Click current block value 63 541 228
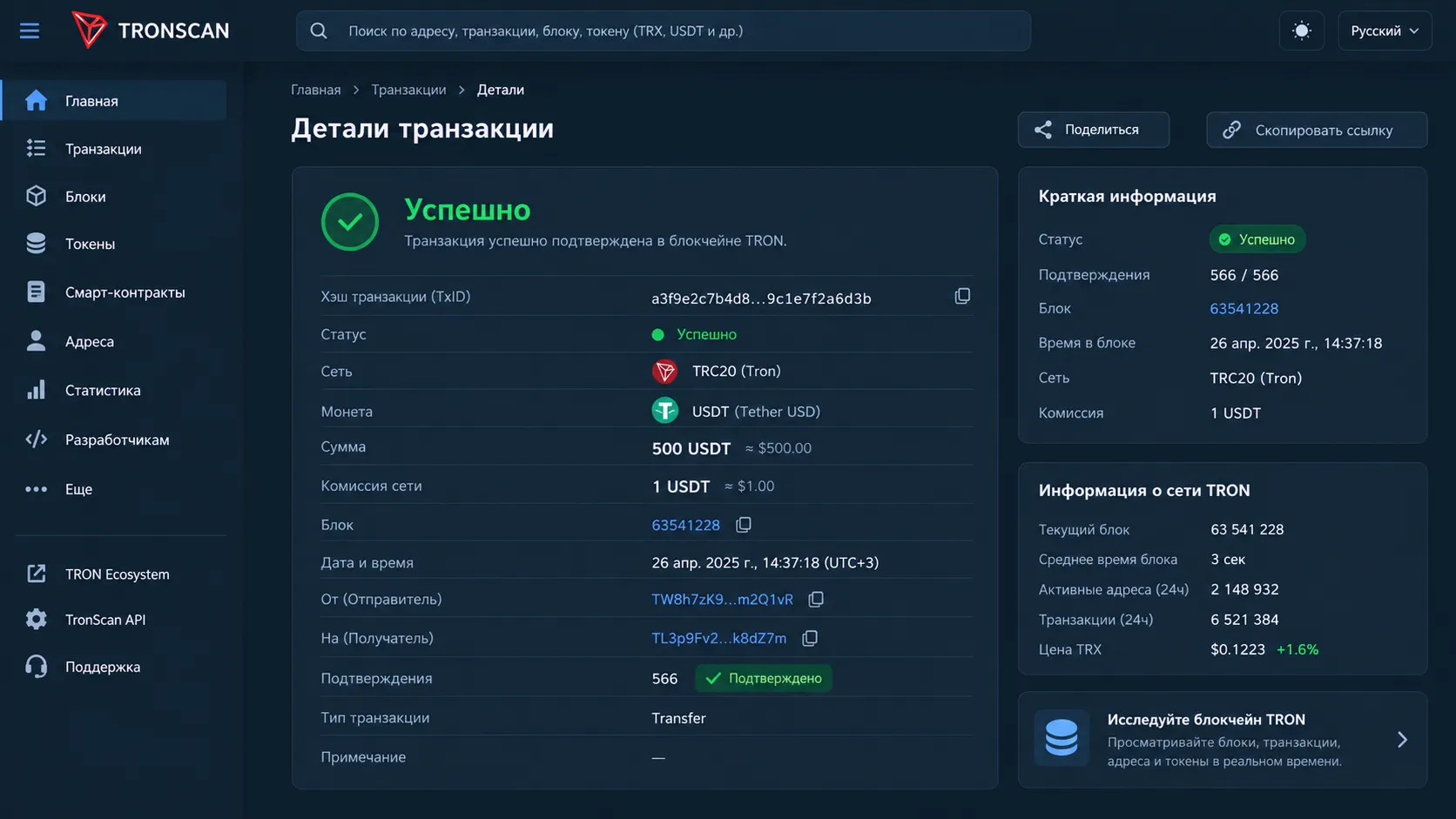 [x=1247, y=529]
